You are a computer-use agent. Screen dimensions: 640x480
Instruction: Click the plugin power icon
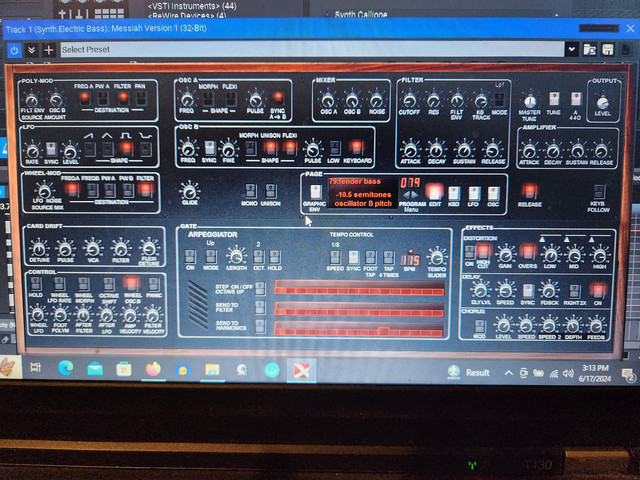click(x=14, y=49)
